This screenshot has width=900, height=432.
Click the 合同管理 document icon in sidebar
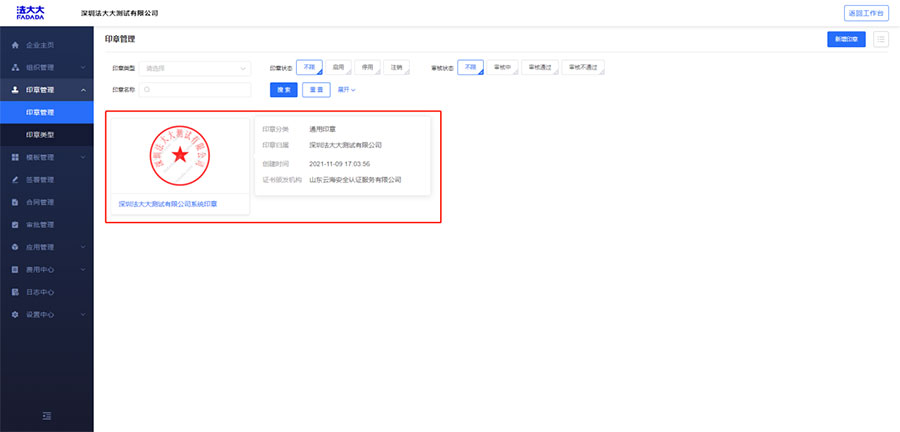pos(15,202)
